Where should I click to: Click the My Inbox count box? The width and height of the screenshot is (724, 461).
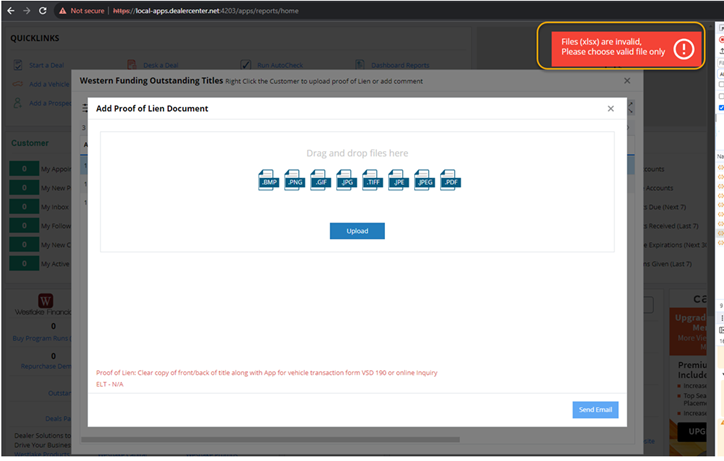(x=24, y=207)
